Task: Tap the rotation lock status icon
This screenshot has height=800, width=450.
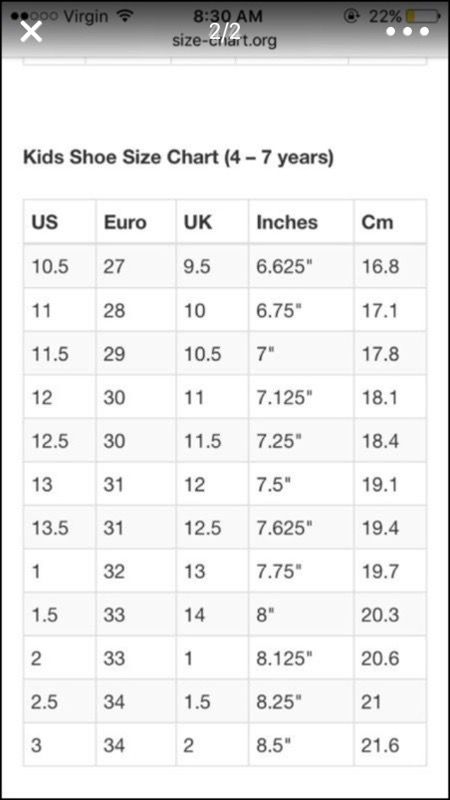Action: [351, 16]
